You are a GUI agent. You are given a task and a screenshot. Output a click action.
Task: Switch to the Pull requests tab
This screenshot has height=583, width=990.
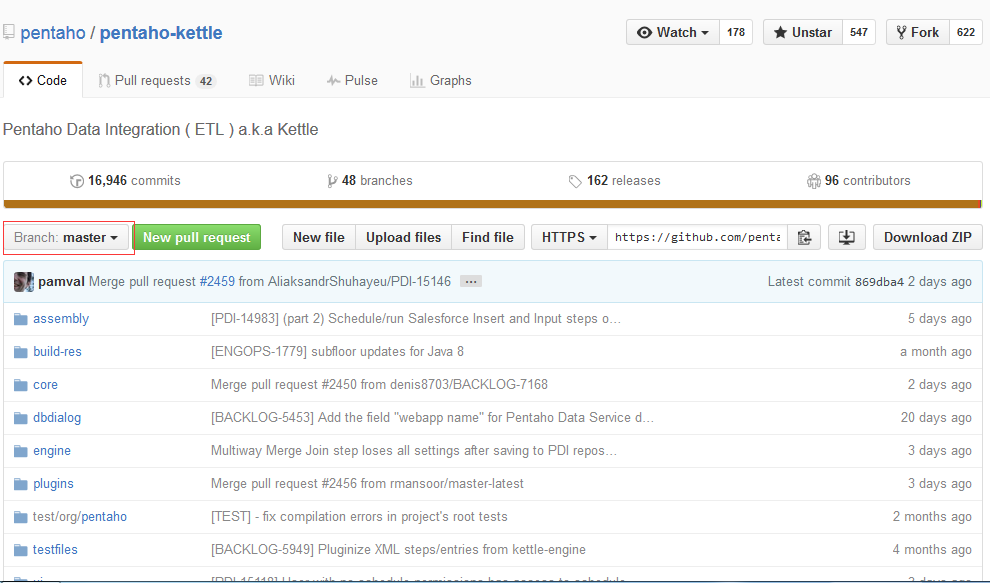point(157,81)
